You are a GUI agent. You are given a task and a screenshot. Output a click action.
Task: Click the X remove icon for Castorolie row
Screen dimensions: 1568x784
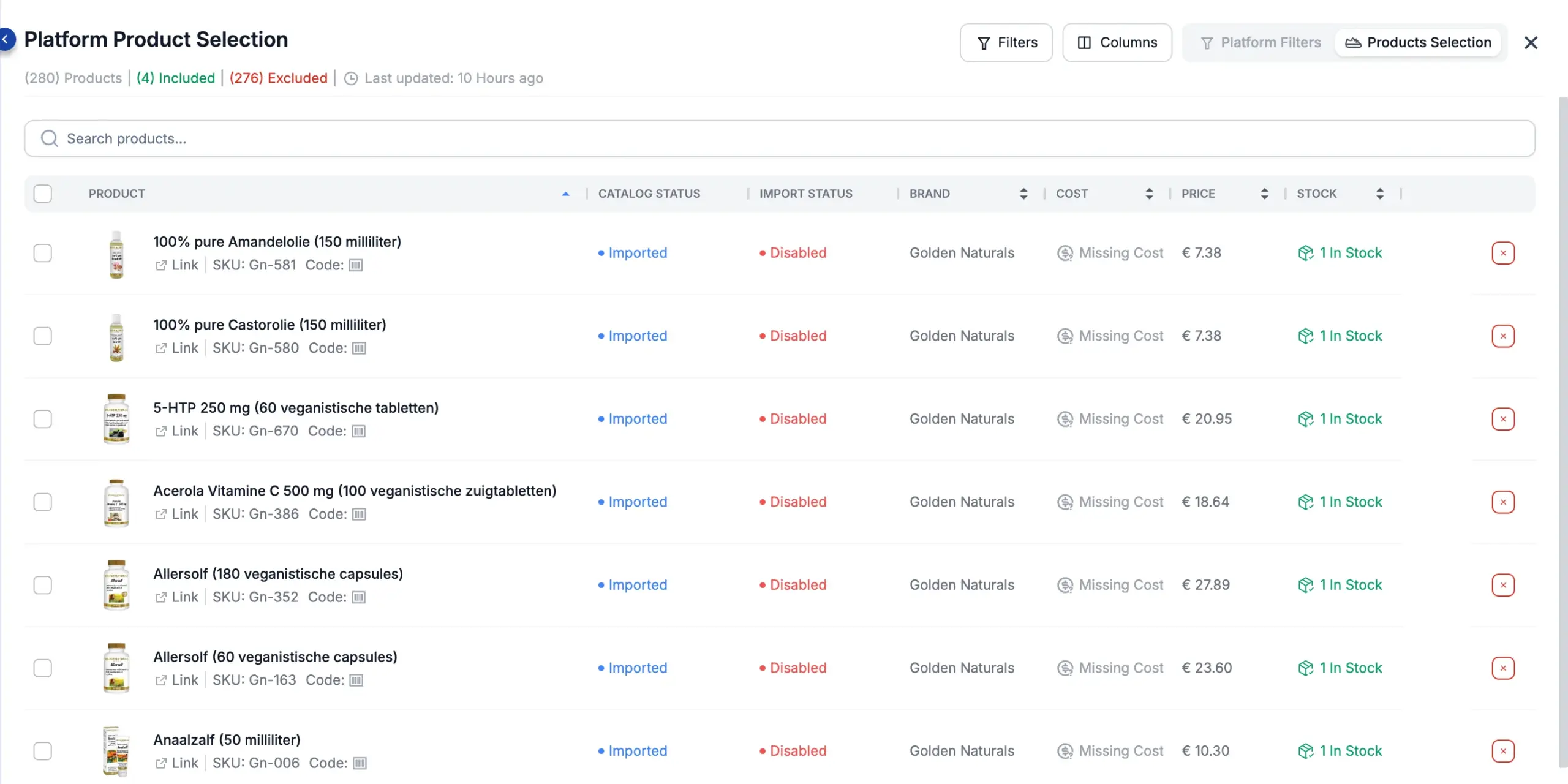pyautogui.click(x=1503, y=336)
